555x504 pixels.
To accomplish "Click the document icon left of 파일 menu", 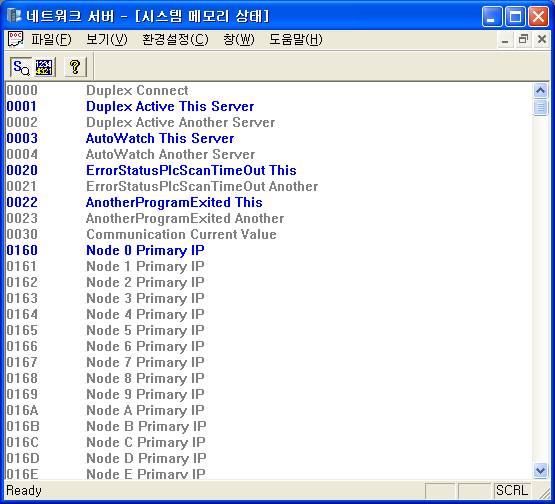I will point(15,39).
